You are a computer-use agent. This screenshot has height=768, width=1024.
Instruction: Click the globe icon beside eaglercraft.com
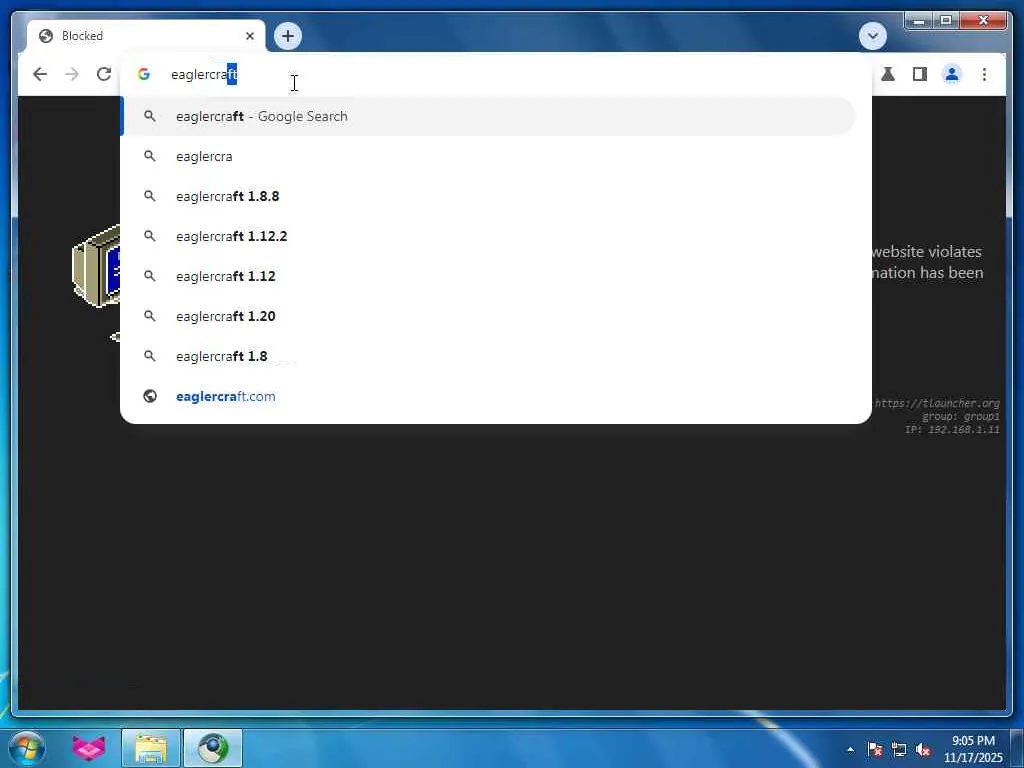(150, 396)
